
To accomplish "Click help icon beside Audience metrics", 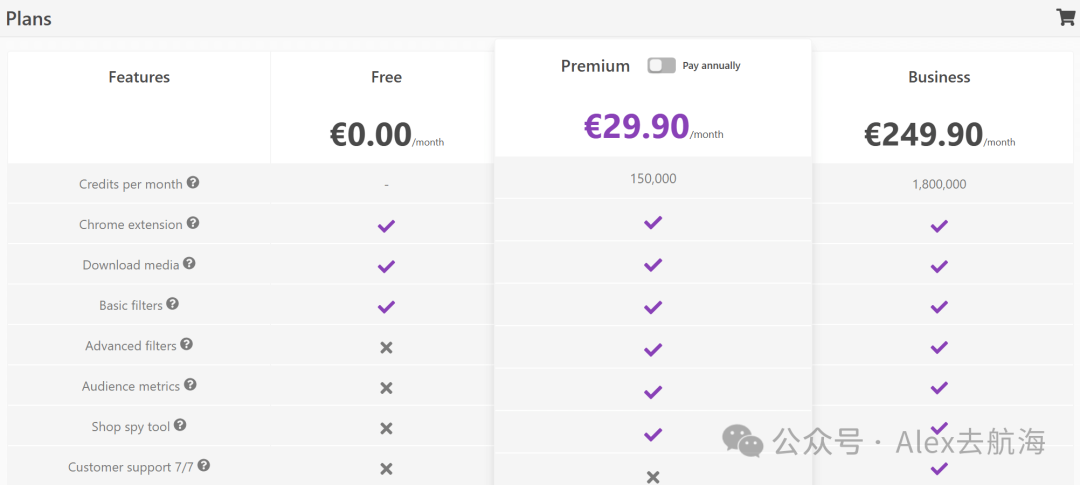I will (190, 384).
